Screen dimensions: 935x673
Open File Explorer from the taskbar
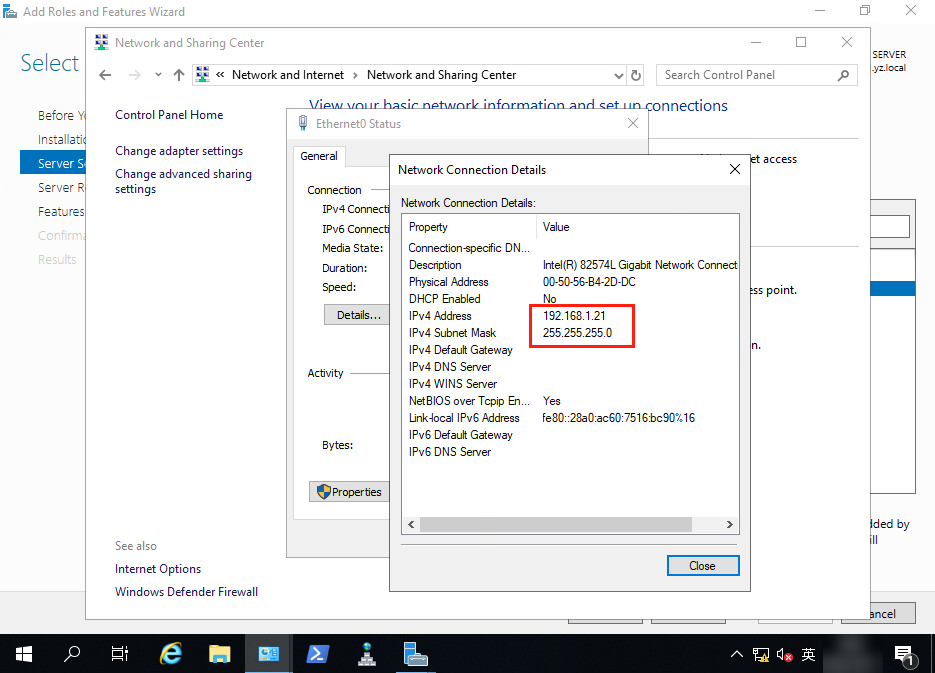coord(220,654)
